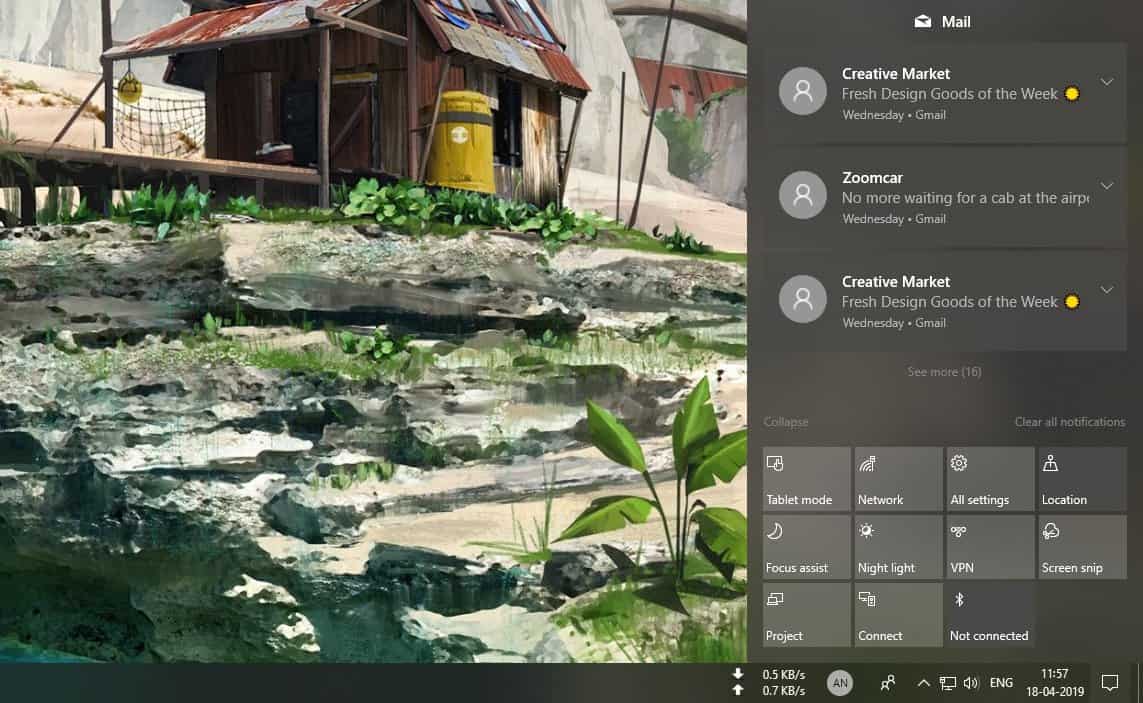Toggle Focus assist tile
This screenshot has width=1143, height=703.
click(806, 547)
